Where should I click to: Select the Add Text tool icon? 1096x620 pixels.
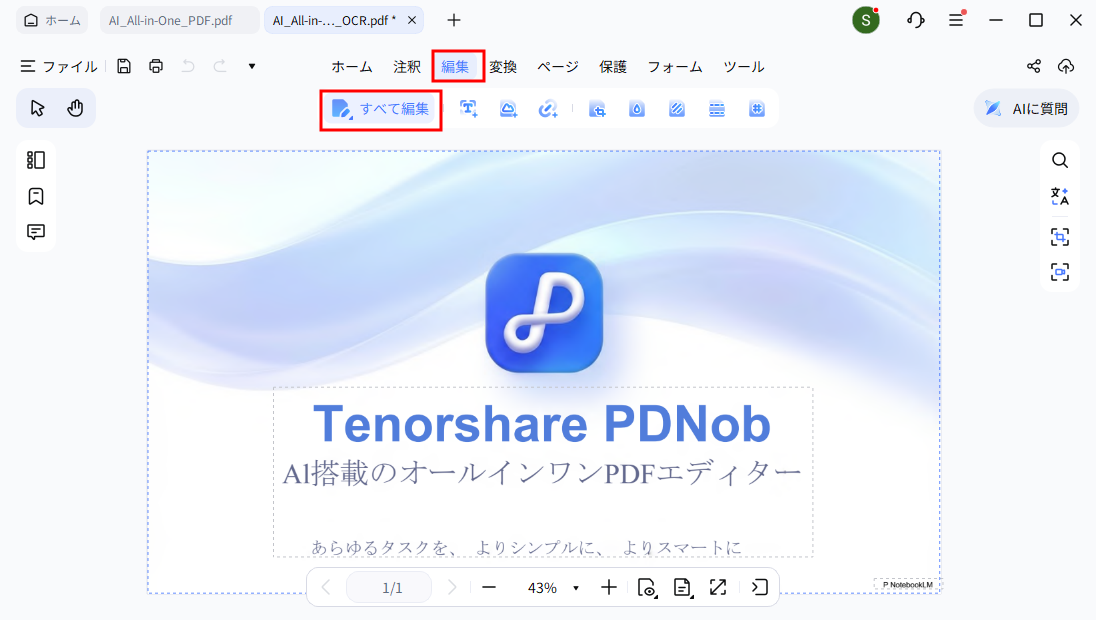468,109
